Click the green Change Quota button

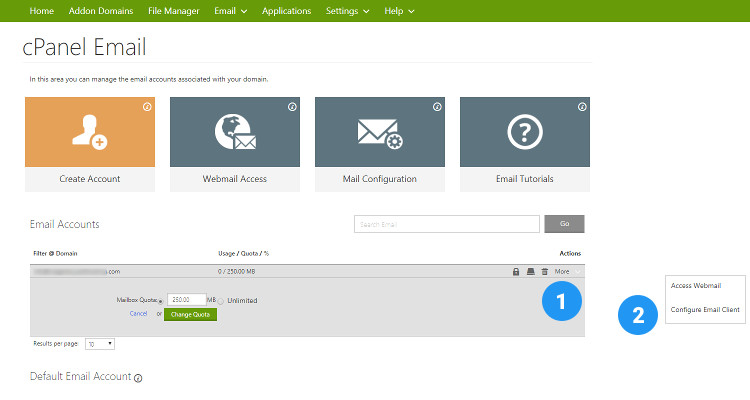point(190,314)
